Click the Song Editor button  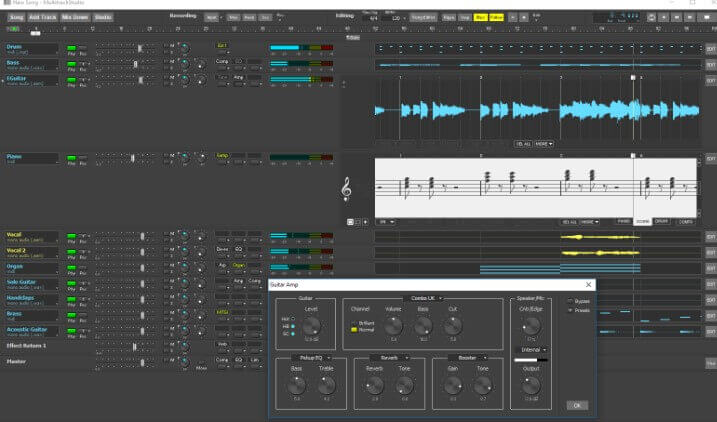point(423,17)
